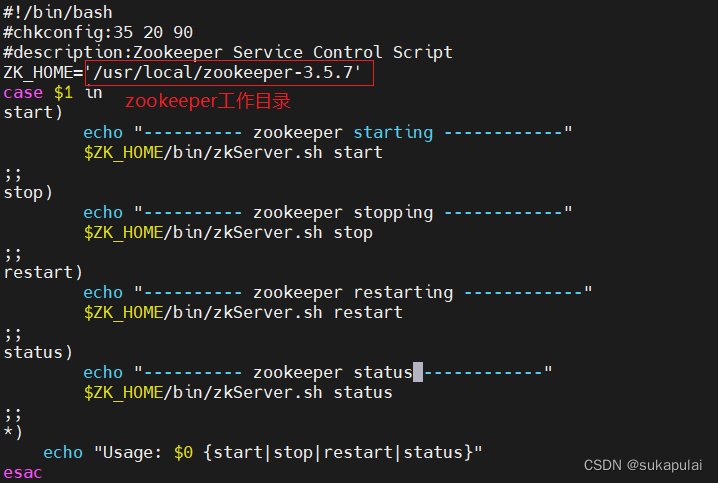This screenshot has width=718, height=483.
Task: Click the echo line containing 'zookeeper stopping'
Action: [327, 213]
